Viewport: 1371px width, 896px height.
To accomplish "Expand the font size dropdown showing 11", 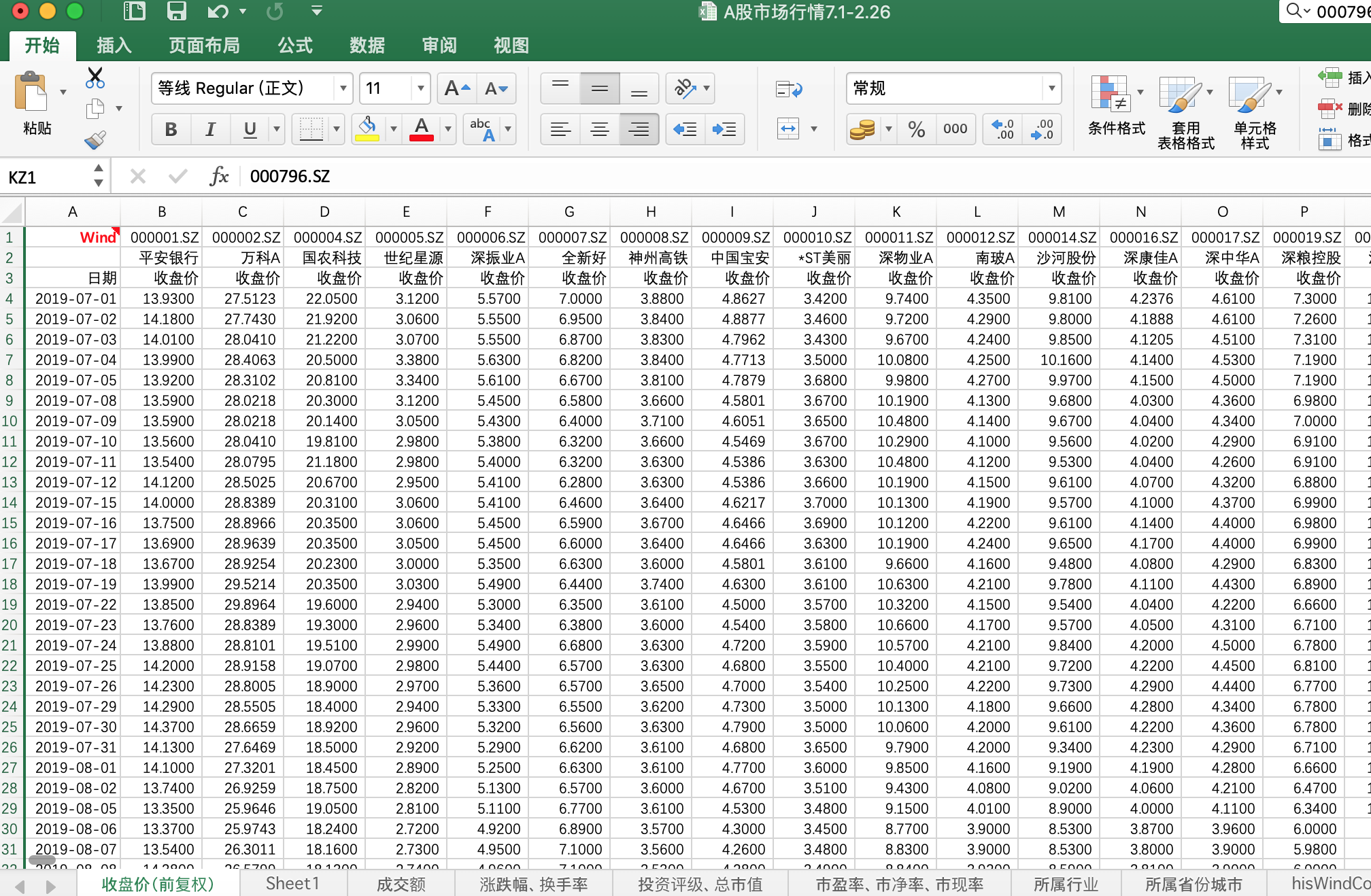I will point(419,90).
